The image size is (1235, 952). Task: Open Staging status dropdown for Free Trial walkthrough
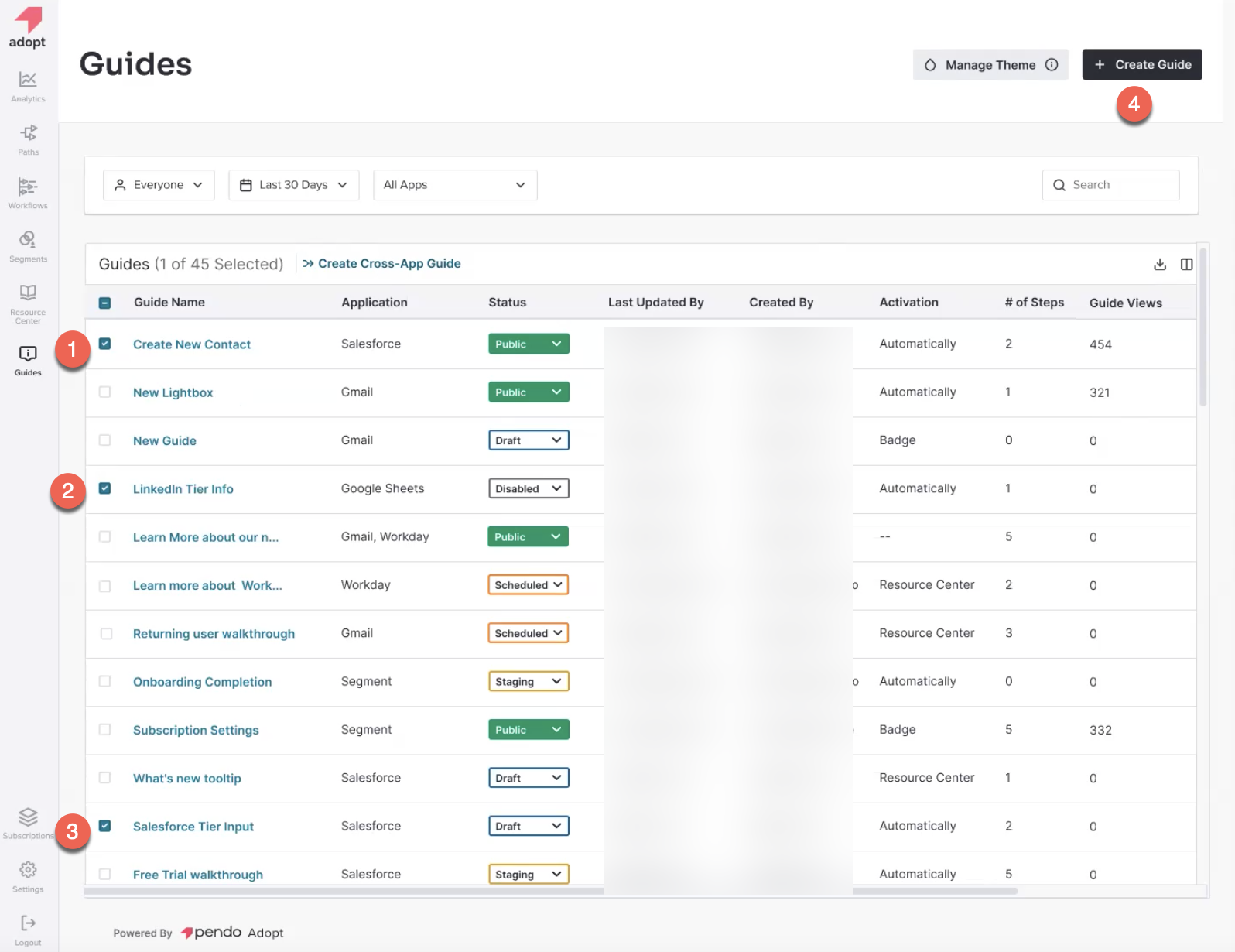pyautogui.click(x=529, y=874)
